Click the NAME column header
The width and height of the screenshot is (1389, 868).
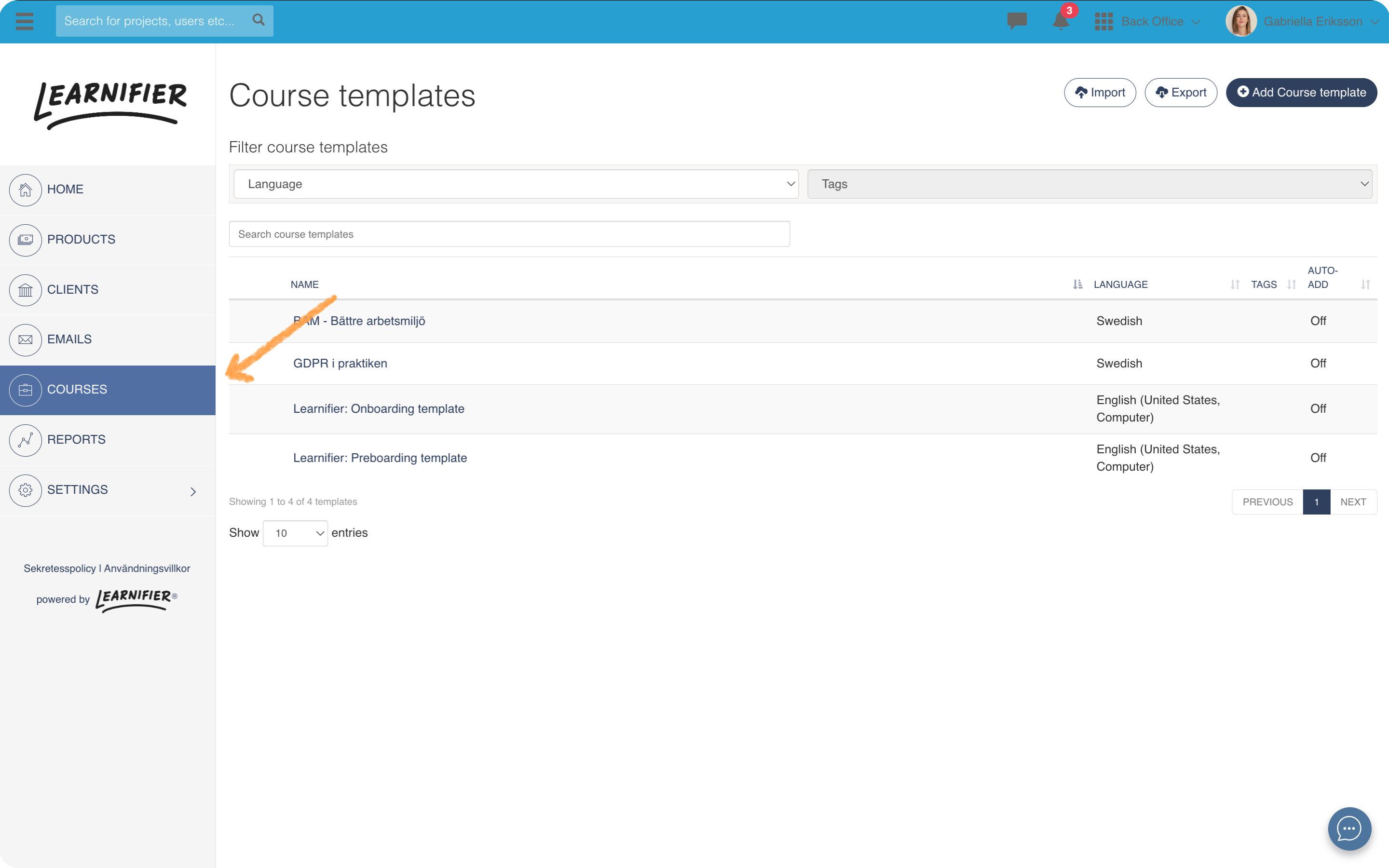coord(304,285)
